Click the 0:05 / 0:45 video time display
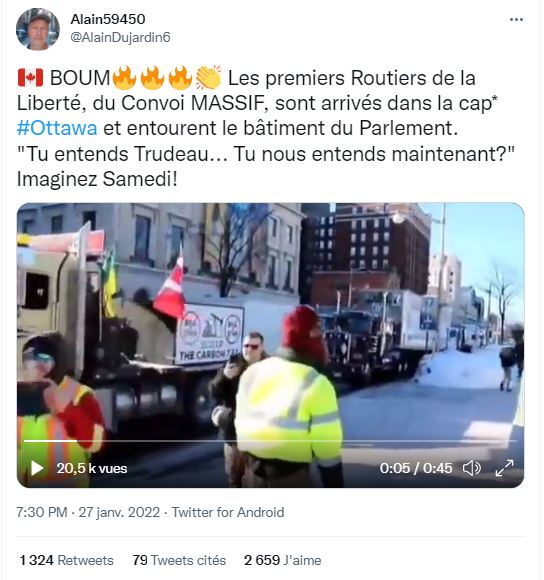Image resolution: width=544 pixels, height=580 pixels. pos(416,468)
